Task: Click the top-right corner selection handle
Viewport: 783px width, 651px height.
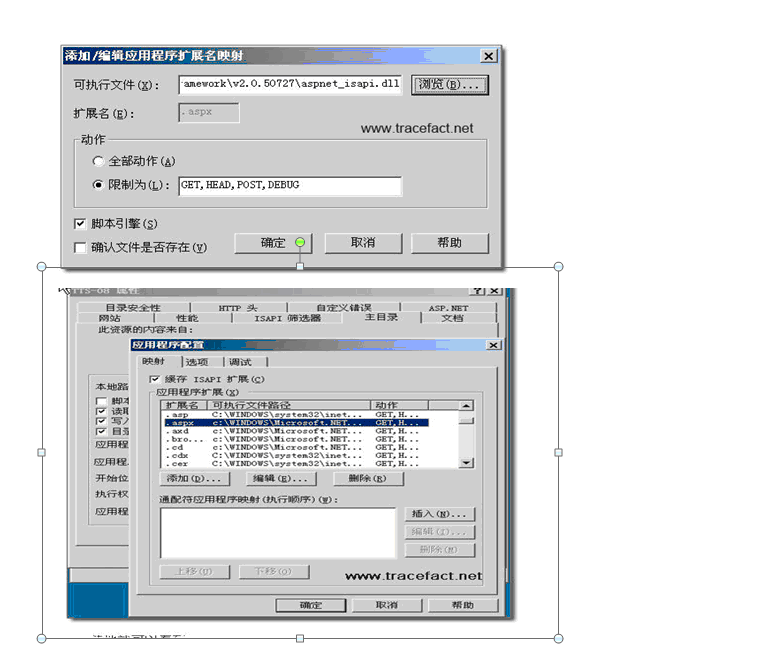Action: coord(558,267)
